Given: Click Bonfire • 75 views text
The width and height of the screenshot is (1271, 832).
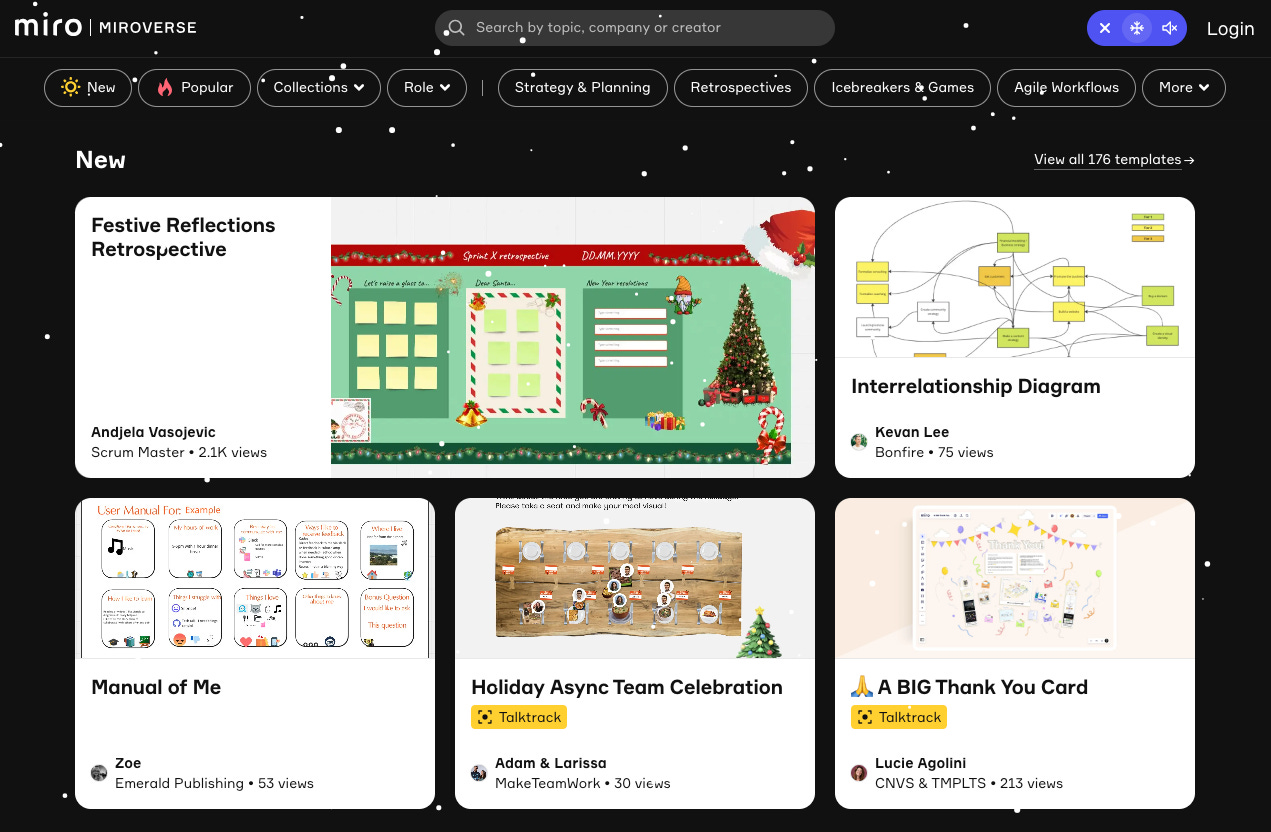Looking at the screenshot, I should coord(934,452).
